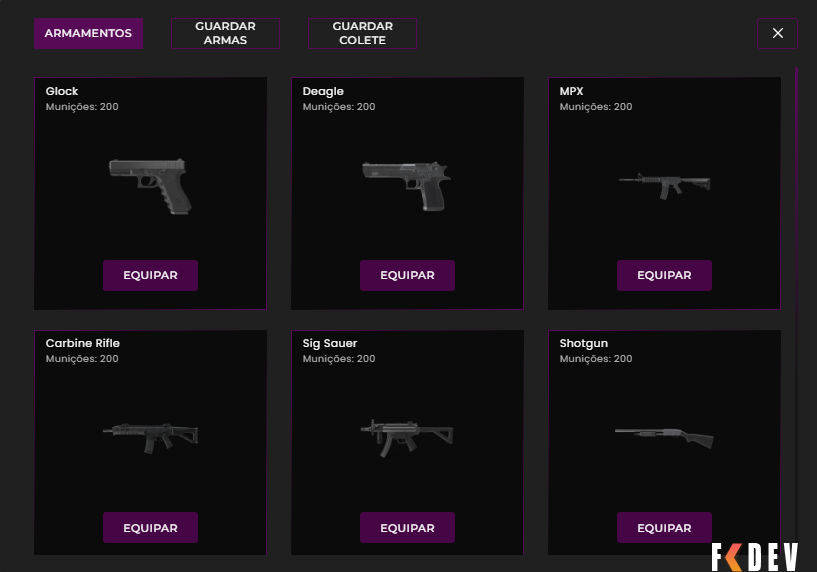
Task: Click the MPX gun image
Action: click(663, 183)
